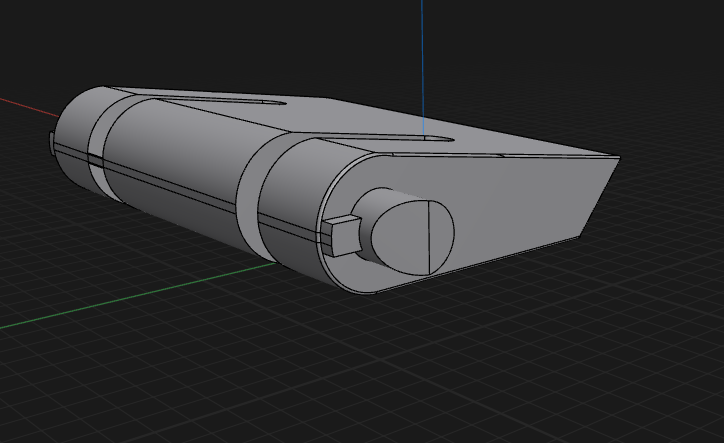Viewport: 724px width, 443px height.
Task: Click the small rectangular tab beside the knob
Action: tap(342, 236)
